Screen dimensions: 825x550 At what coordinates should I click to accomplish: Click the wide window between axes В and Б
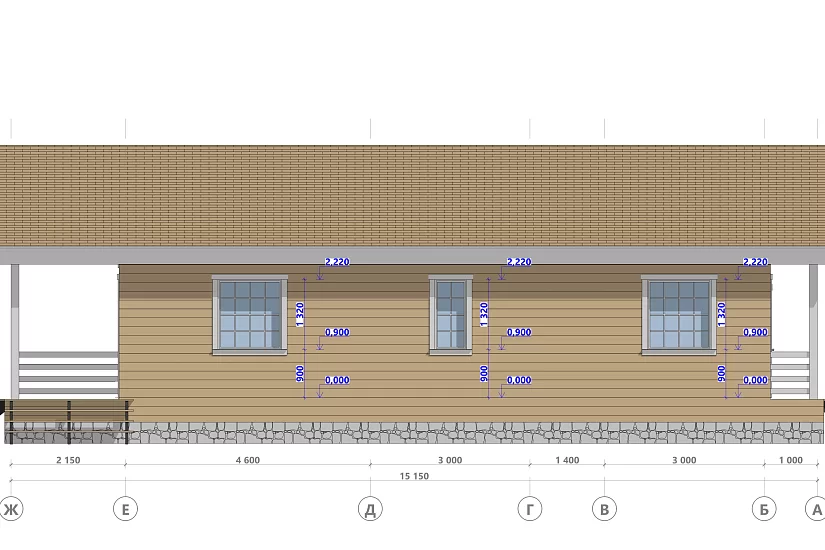pos(679,314)
